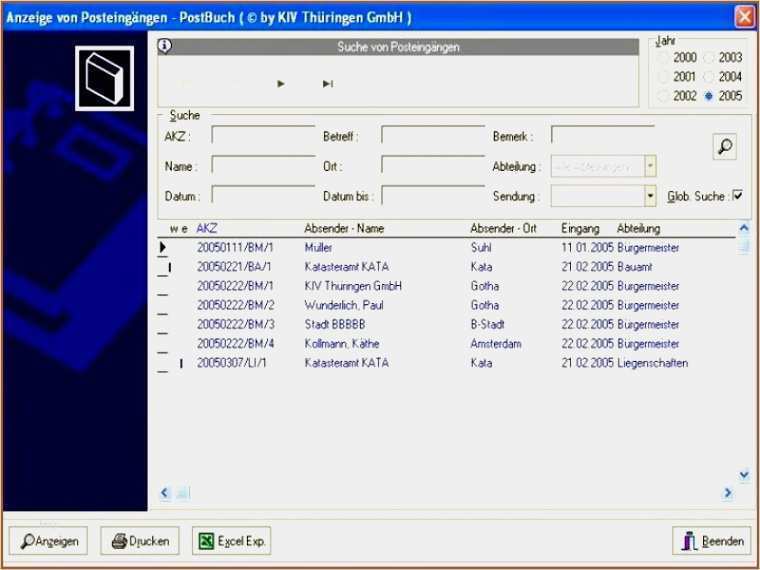Close the PostBuch window
Viewport: 760px width, 570px height.
coord(744,17)
